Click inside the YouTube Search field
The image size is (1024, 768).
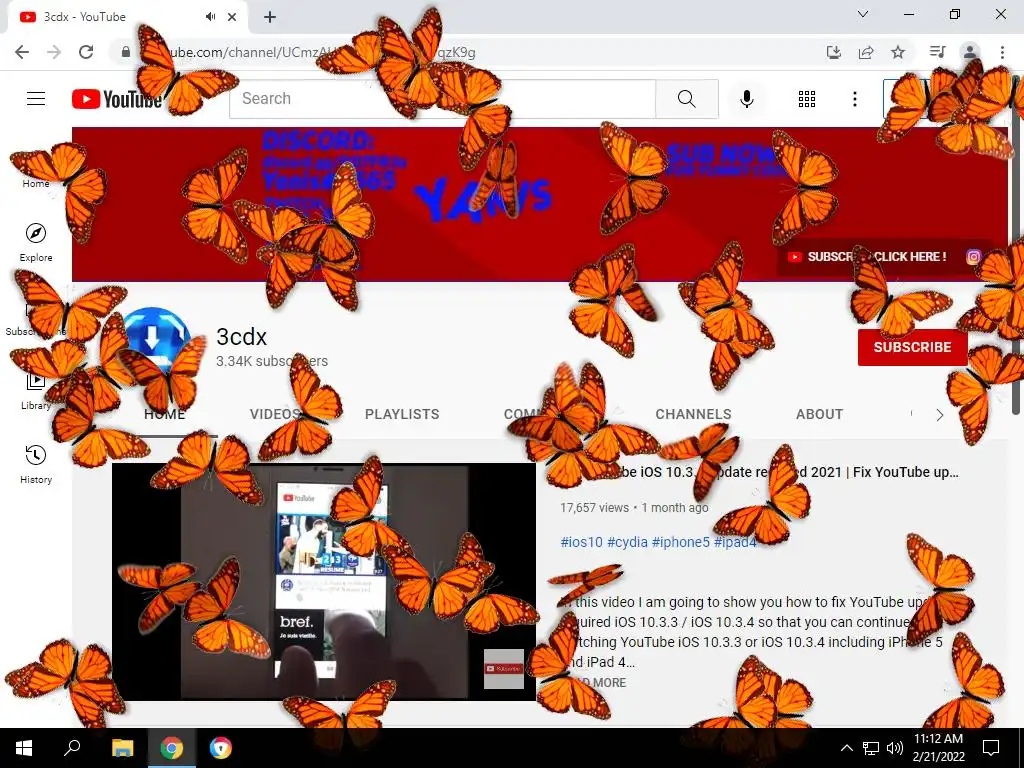pos(442,99)
